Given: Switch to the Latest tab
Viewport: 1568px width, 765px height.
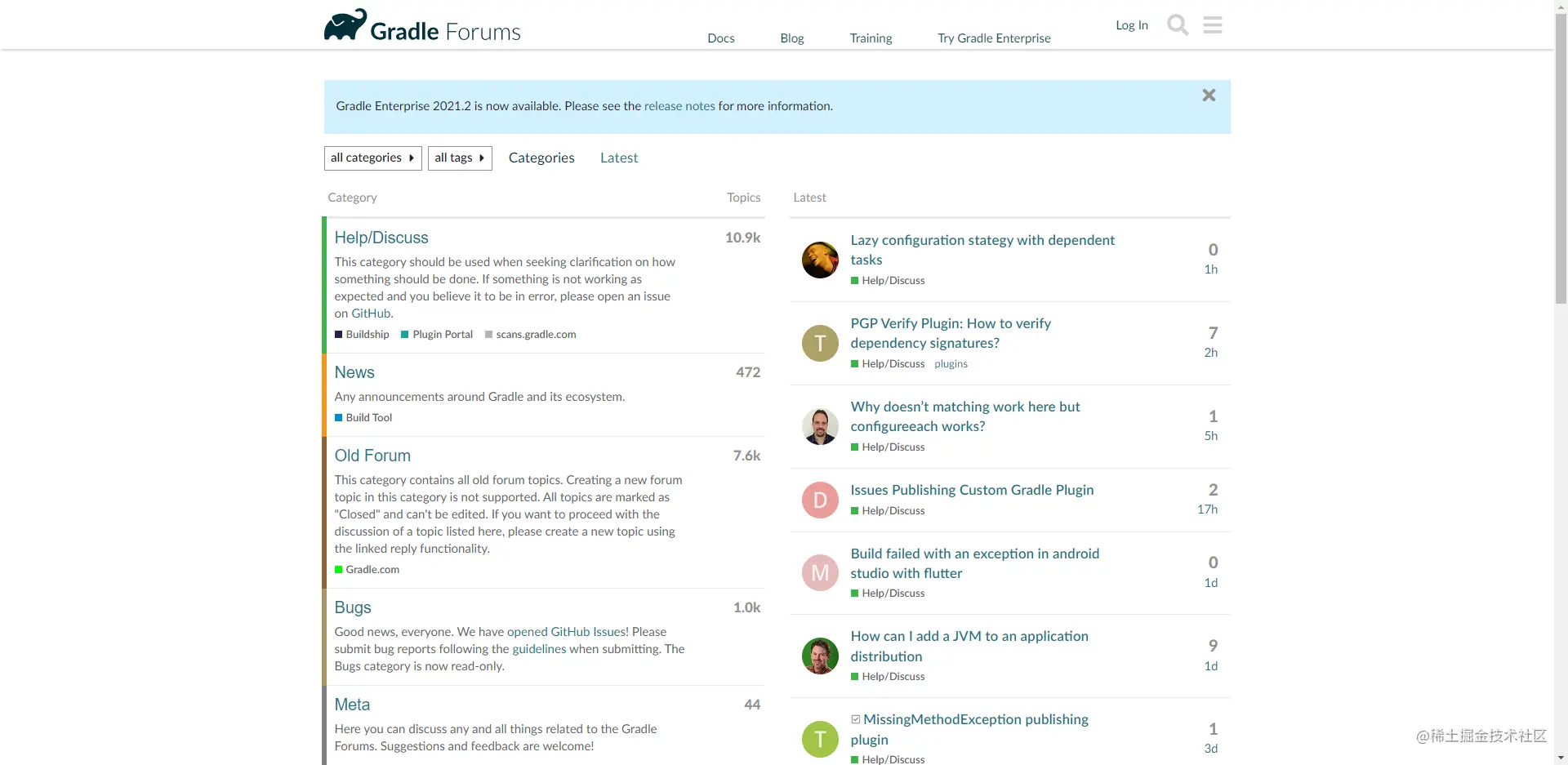Looking at the screenshot, I should (x=619, y=158).
